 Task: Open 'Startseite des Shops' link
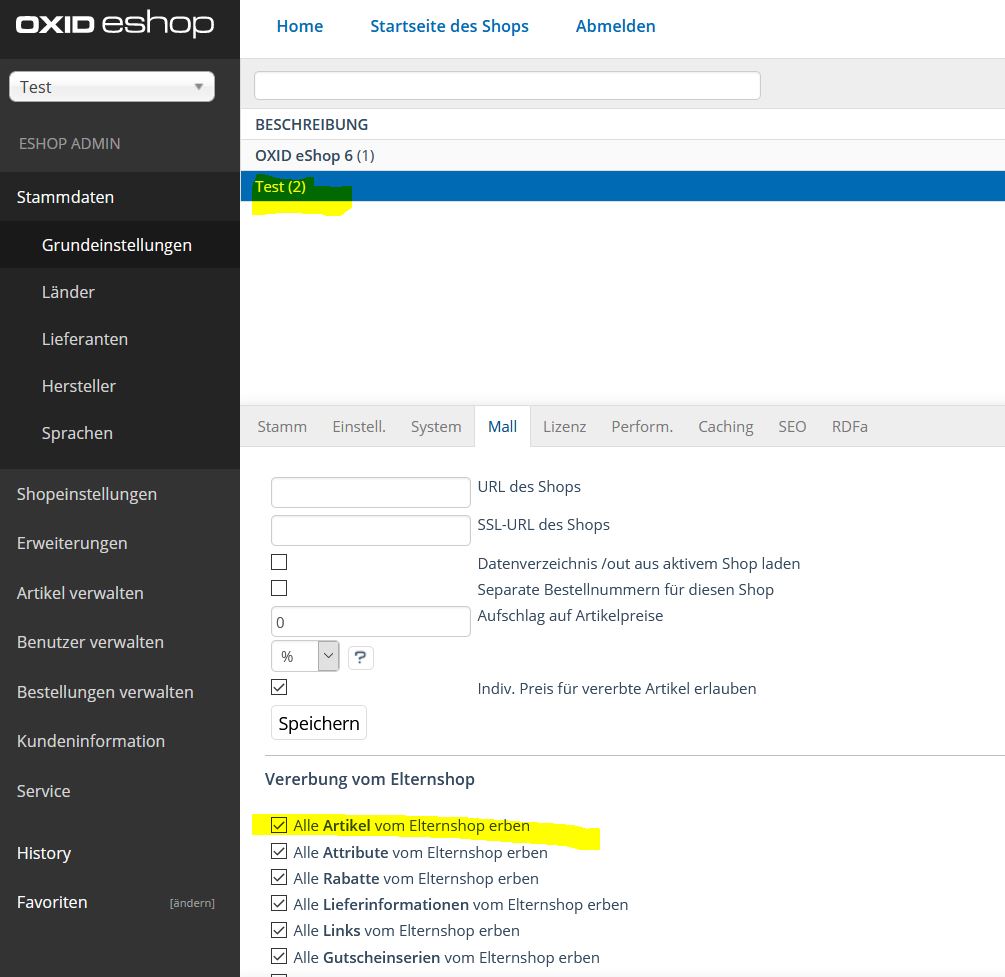[x=449, y=26]
